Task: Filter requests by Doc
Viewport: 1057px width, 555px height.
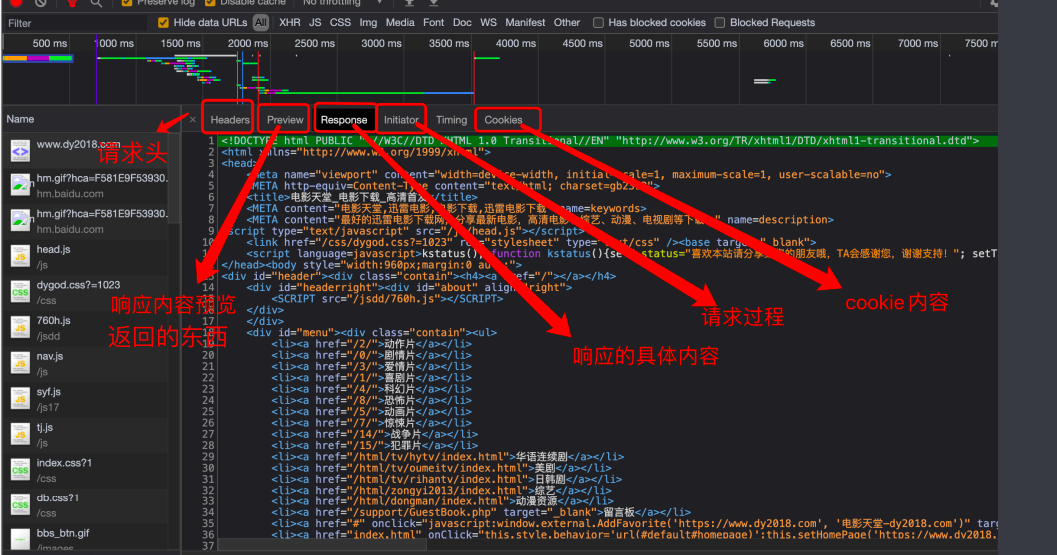Action: coord(462,22)
